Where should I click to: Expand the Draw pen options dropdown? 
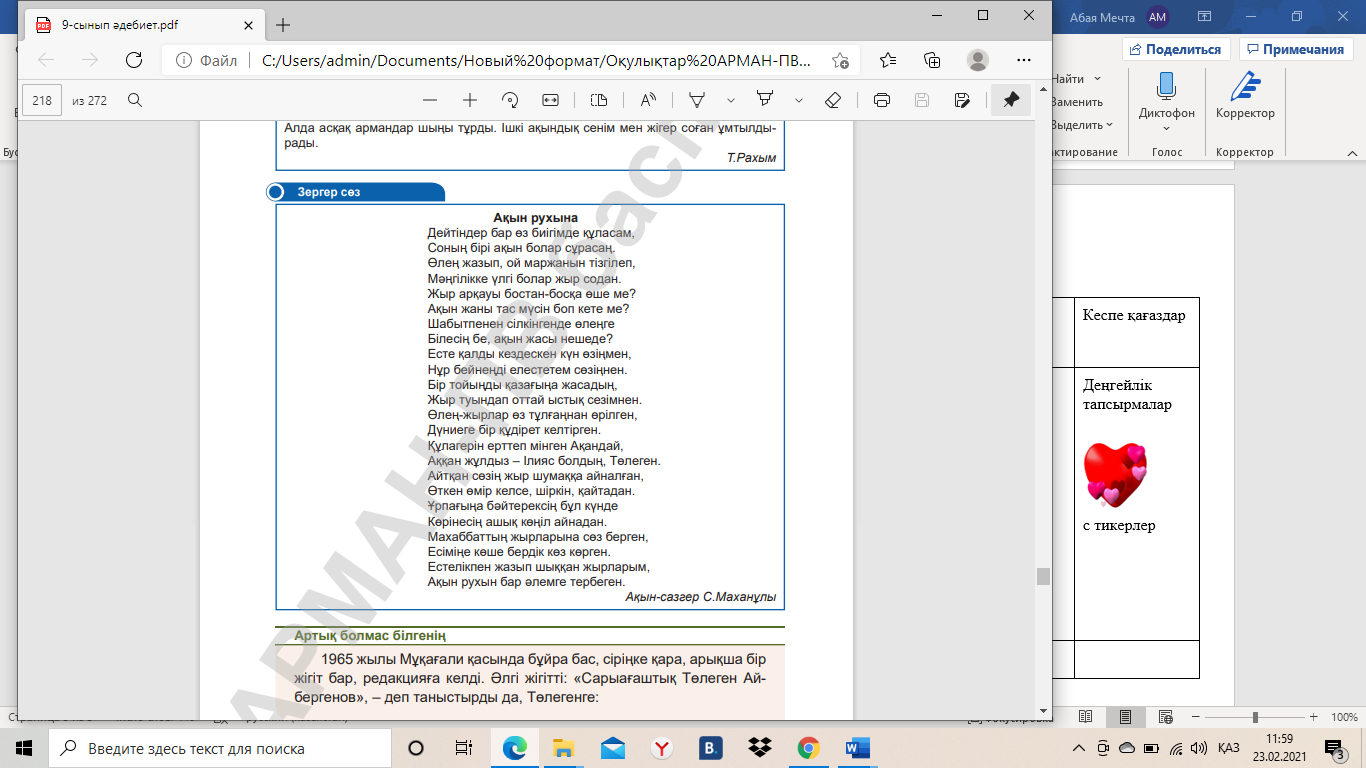click(731, 100)
